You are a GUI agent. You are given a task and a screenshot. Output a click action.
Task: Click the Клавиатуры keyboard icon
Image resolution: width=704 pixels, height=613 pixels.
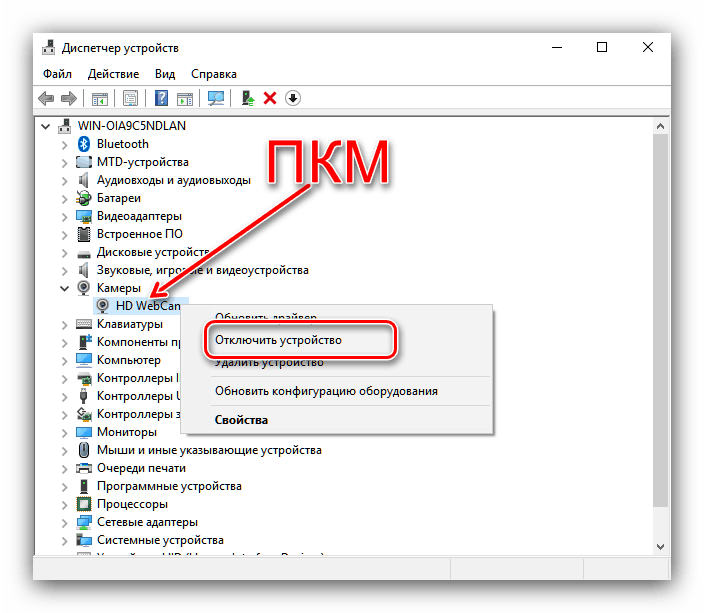click(x=84, y=324)
